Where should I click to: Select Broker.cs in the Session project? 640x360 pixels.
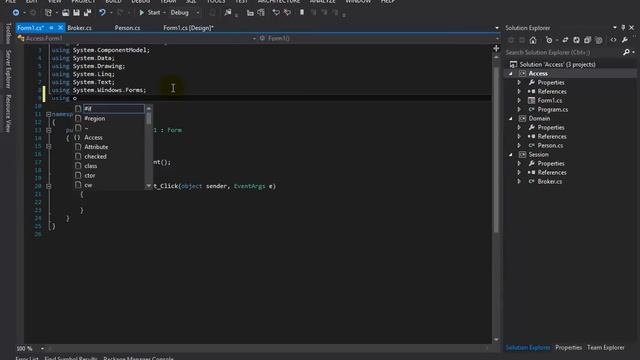549,181
